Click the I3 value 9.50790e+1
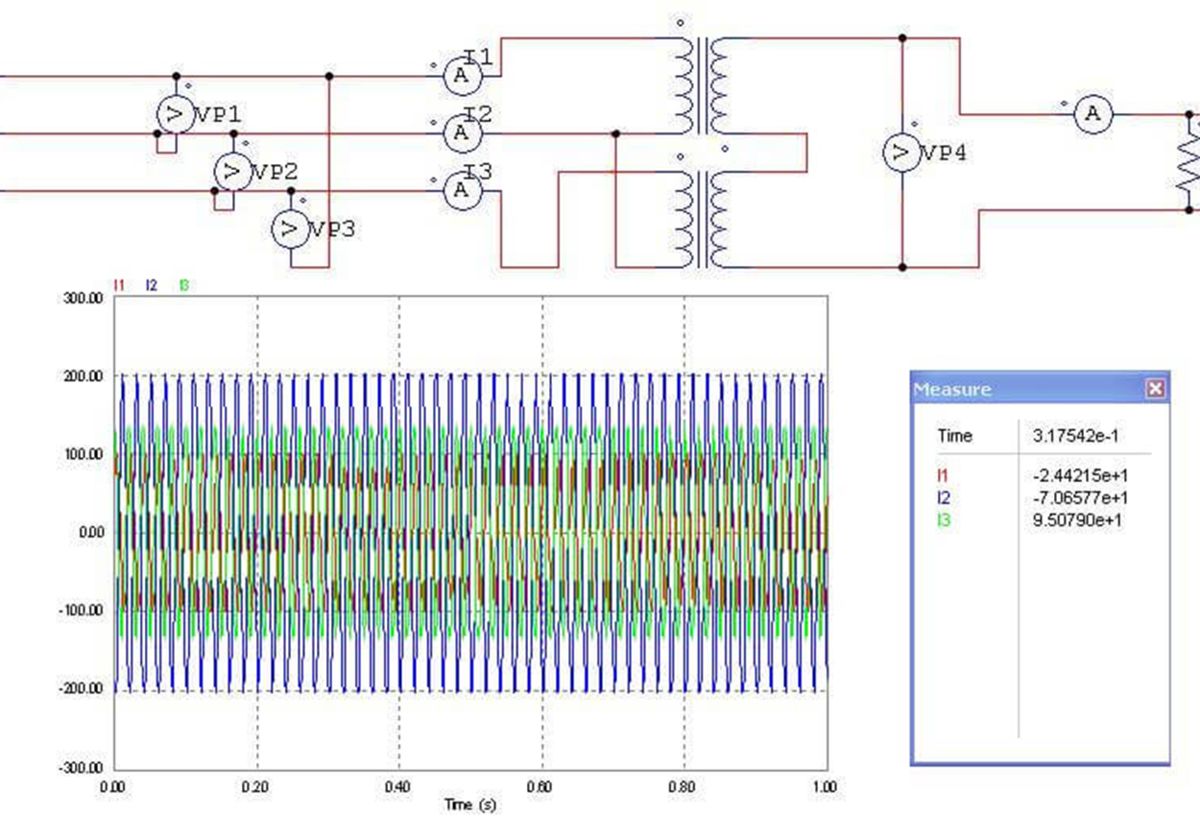Viewport: 1200px width, 816px height. [x=1077, y=520]
